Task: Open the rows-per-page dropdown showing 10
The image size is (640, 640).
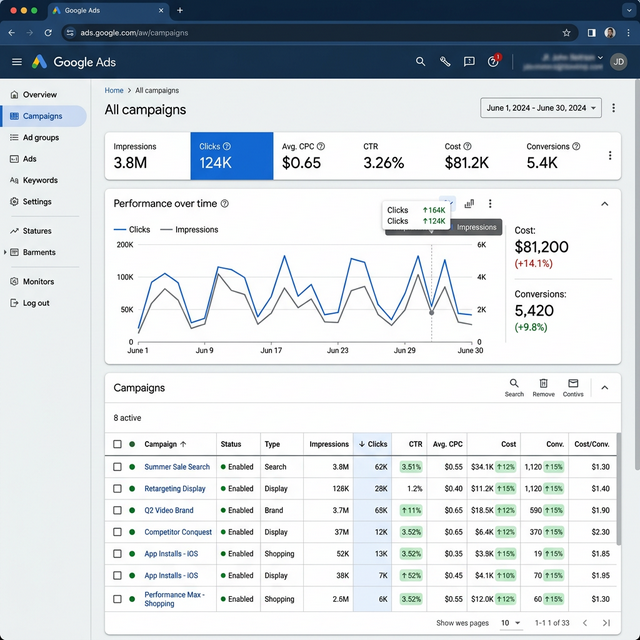Action: pyautogui.click(x=510, y=623)
